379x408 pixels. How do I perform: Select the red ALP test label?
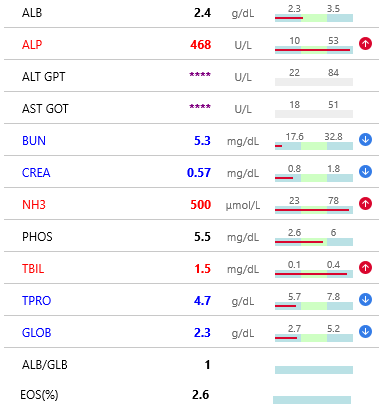click(x=32, y=45)
